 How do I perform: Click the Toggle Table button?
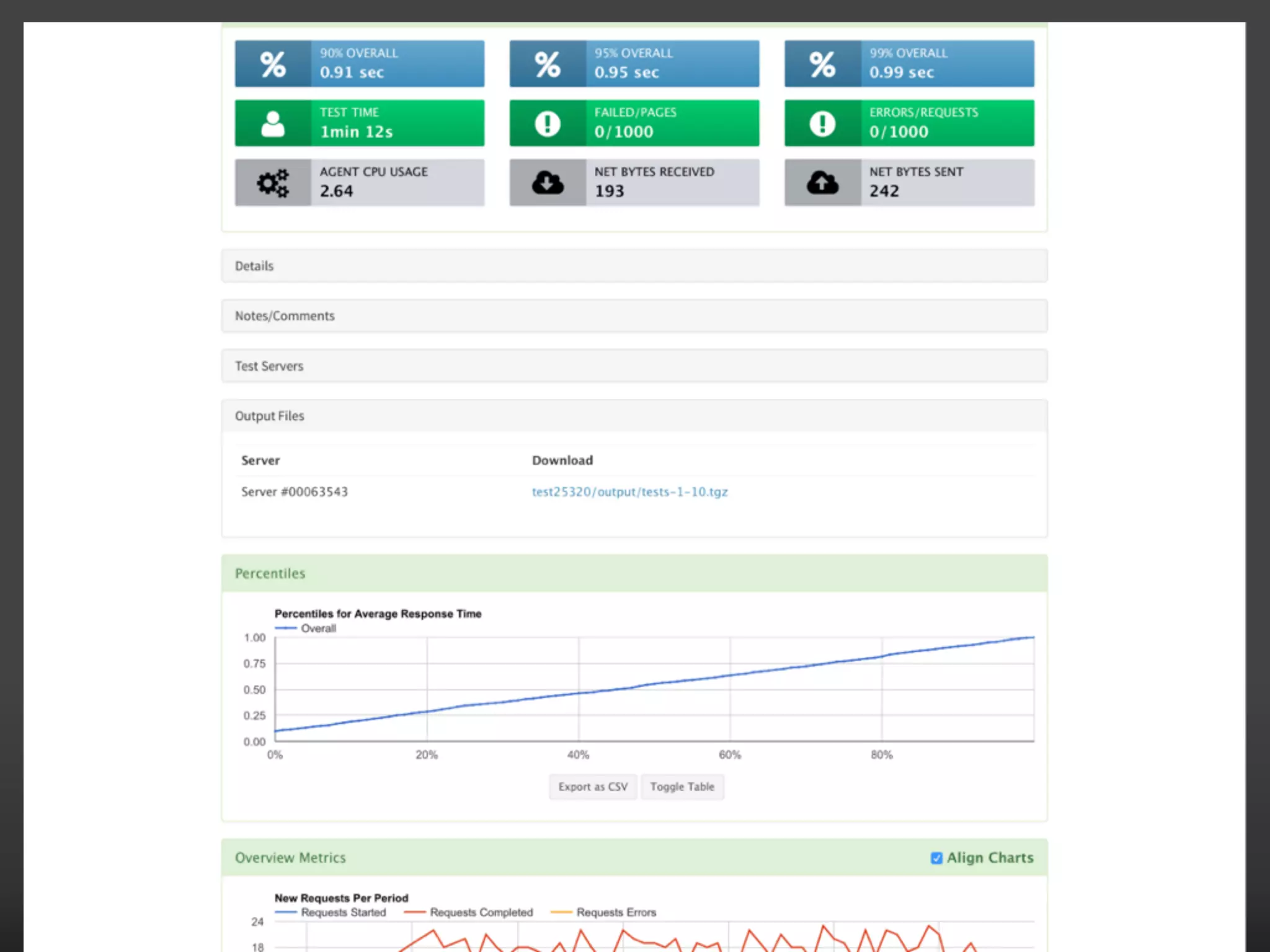tap(682, 787)
